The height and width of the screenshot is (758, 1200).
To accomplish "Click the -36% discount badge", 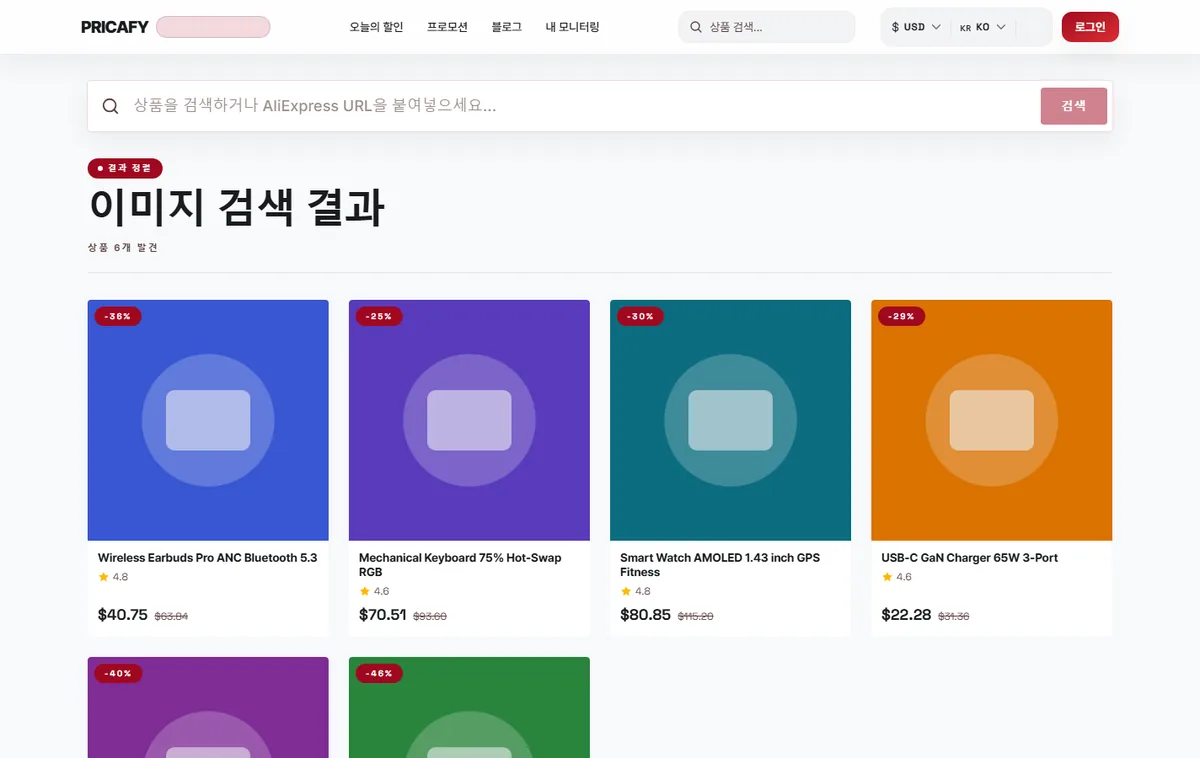I will 119,316.
